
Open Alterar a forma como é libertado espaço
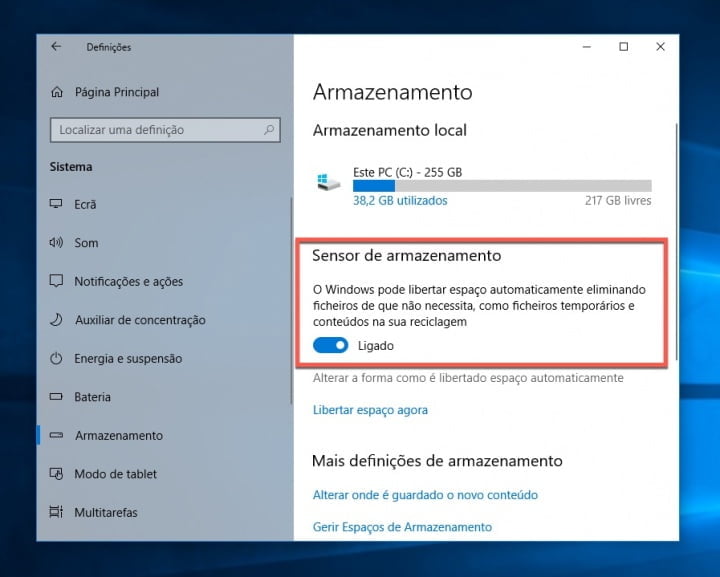(x=468, y=378)
